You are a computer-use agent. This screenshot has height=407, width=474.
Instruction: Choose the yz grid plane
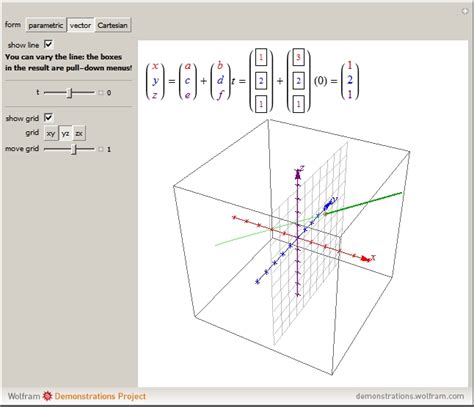pos(65,133)
